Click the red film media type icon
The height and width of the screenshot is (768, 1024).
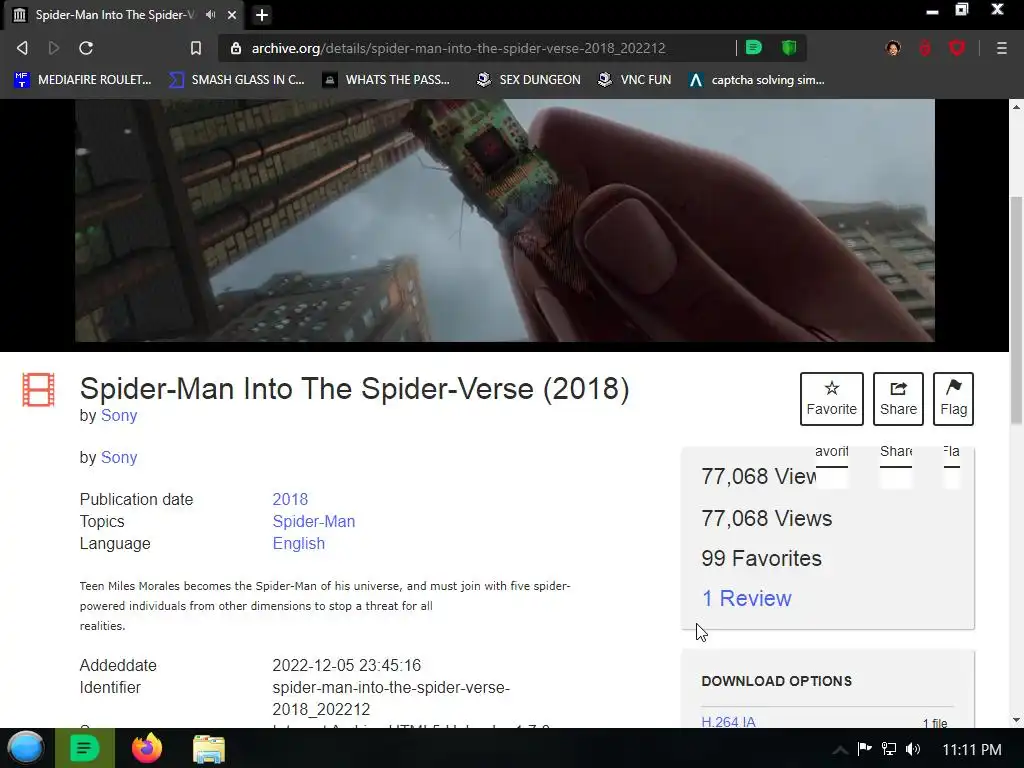[39, 390]
